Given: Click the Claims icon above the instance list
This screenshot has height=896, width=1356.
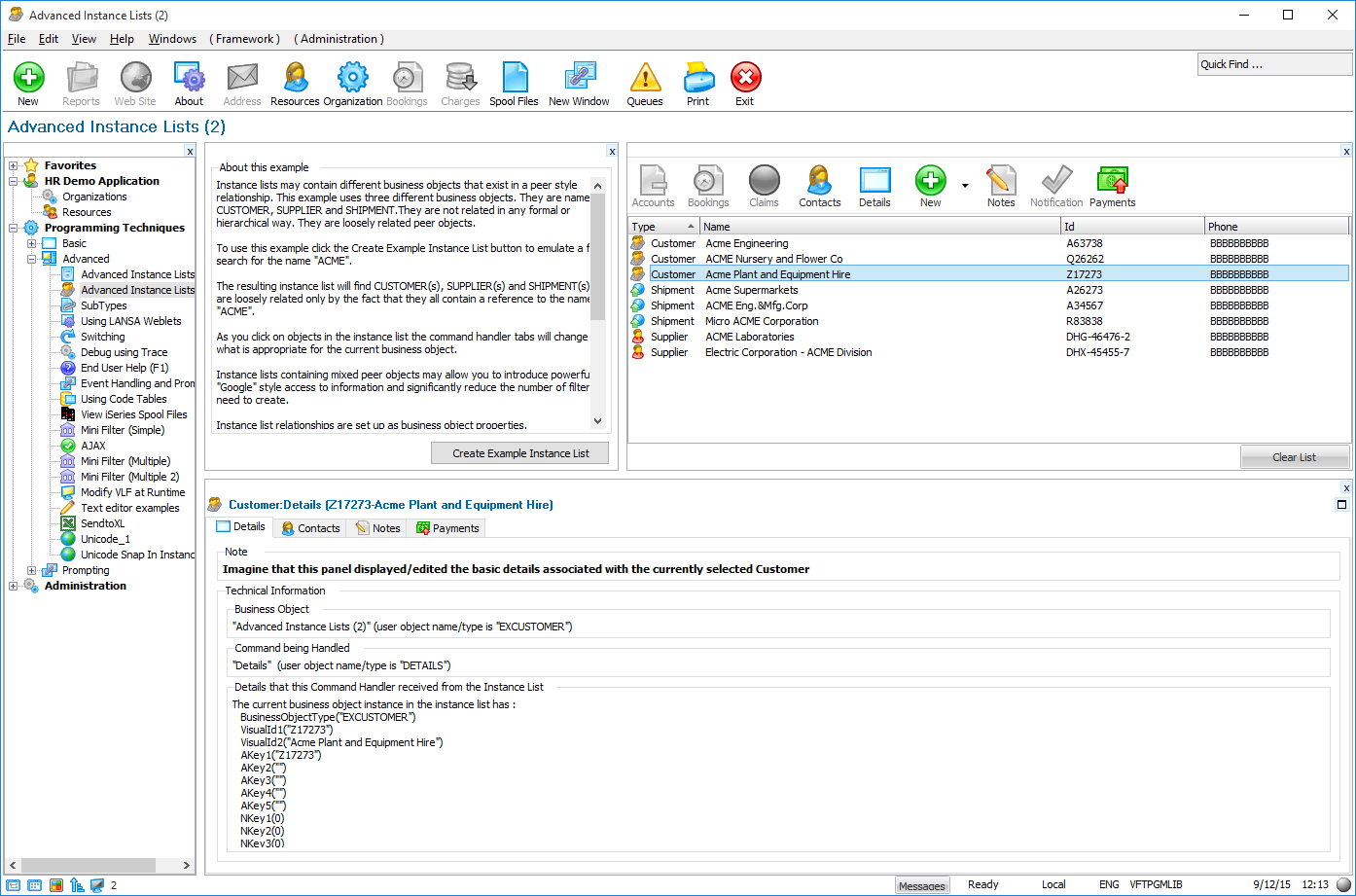Looking at the screenshot, I should pyautogui.click(x=764, y=180).
